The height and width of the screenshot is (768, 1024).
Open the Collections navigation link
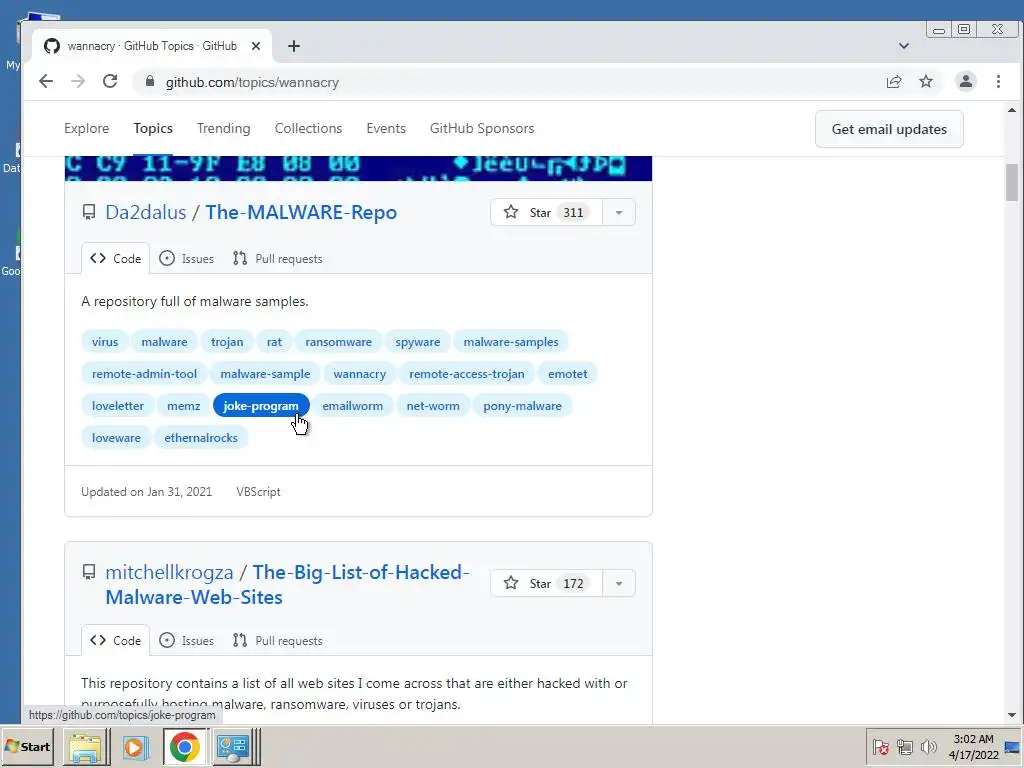pos(308,129)
